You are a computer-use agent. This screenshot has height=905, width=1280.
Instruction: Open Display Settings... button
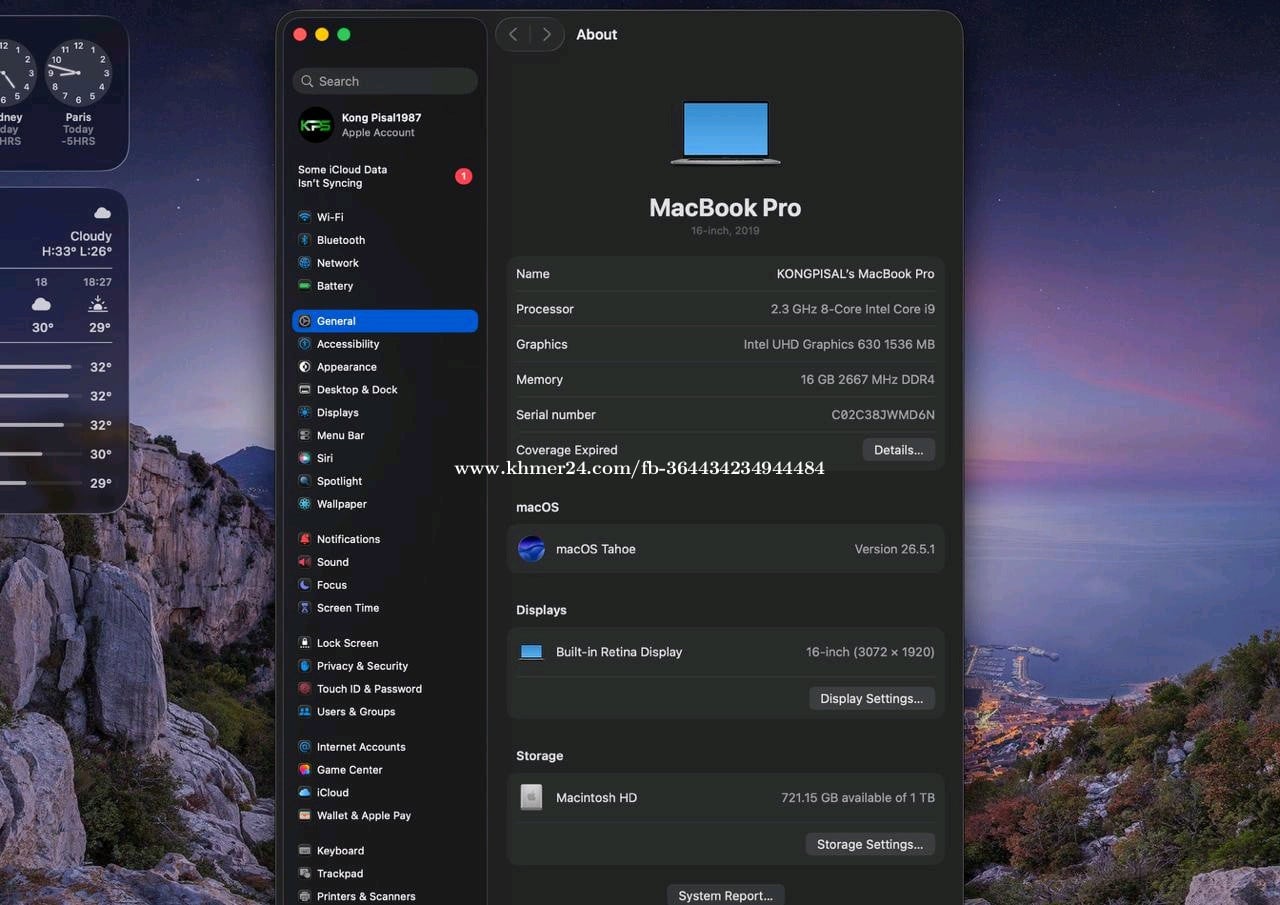pos(872,699)
